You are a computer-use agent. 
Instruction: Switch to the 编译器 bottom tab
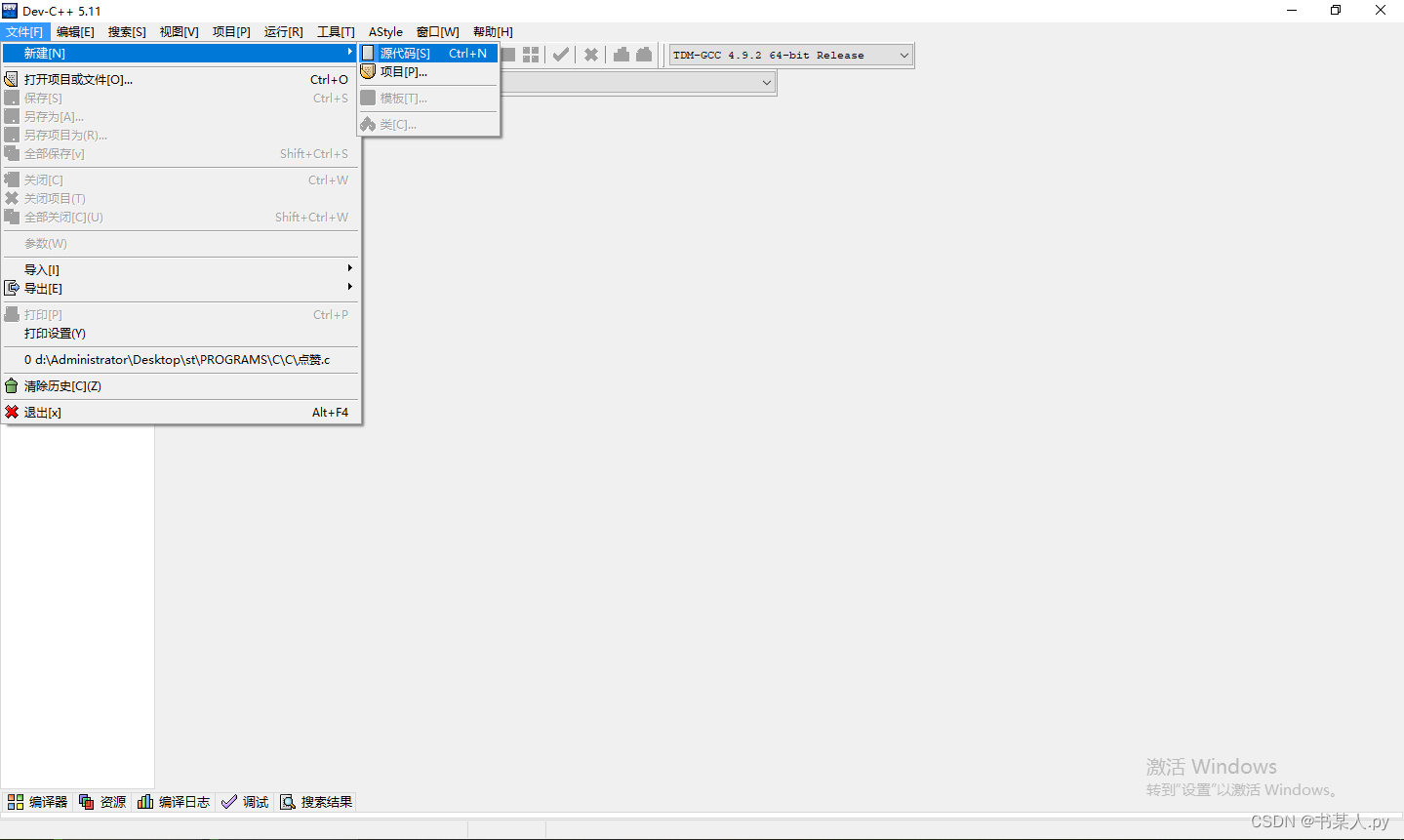point(38,802)
